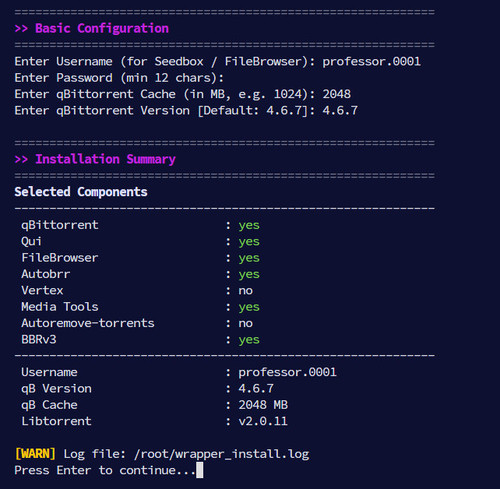Click the /root/wrapper_install.log path
Screen dimensions: 500x489
pos(221,454)
